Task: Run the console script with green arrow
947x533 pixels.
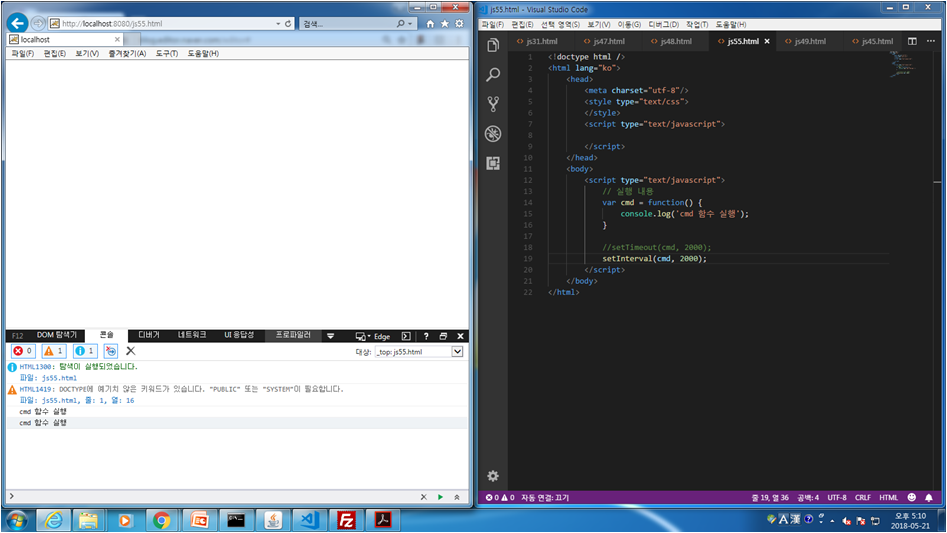Action: pyautogui.click(x=440, y=497)
